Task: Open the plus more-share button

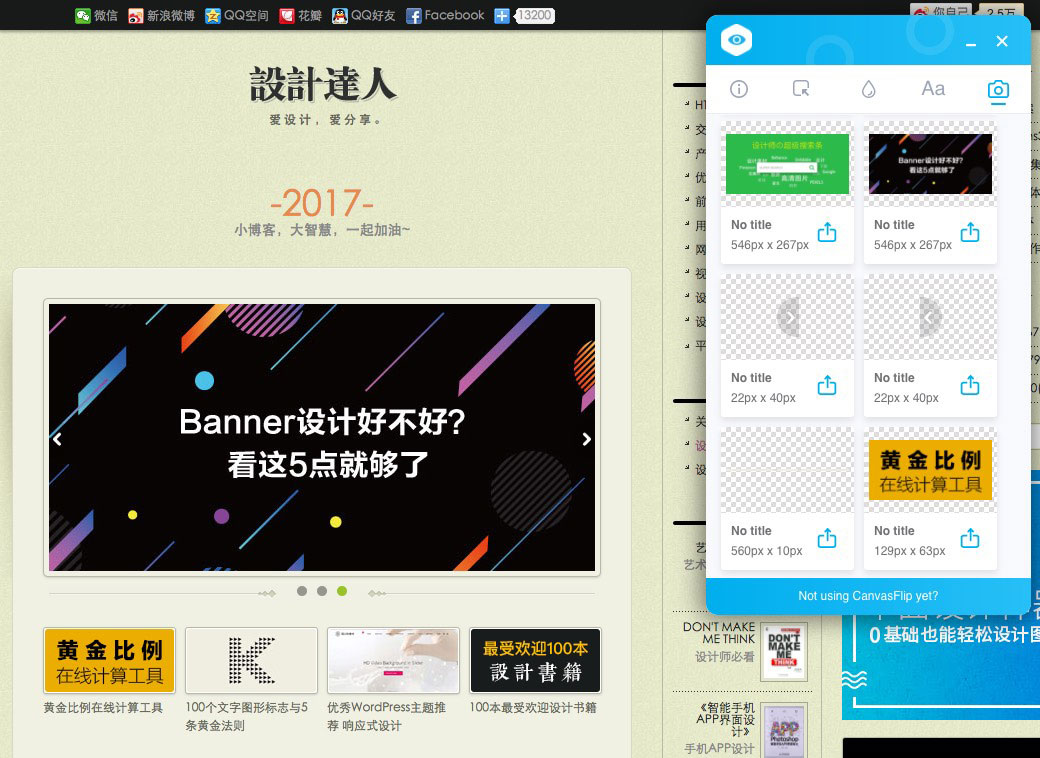Action: coord(501,16)
